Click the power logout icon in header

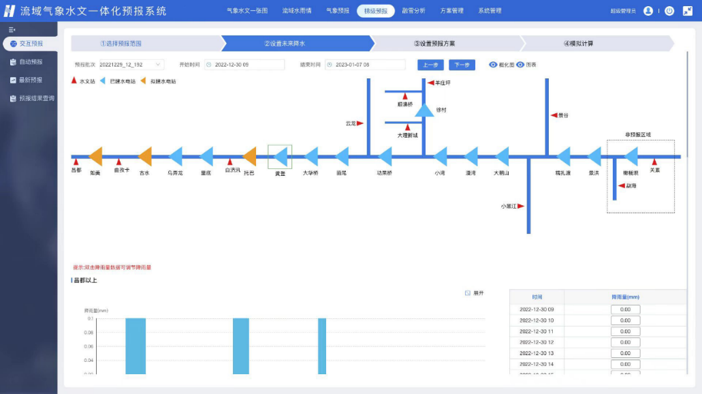tap(669, 11)
